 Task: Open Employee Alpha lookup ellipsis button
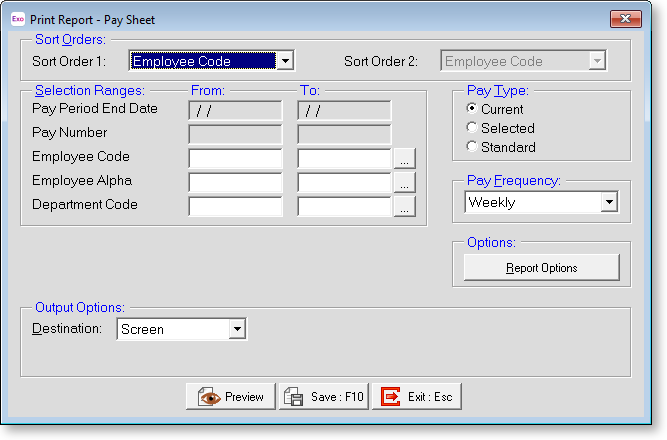click(x=405, y=183)
